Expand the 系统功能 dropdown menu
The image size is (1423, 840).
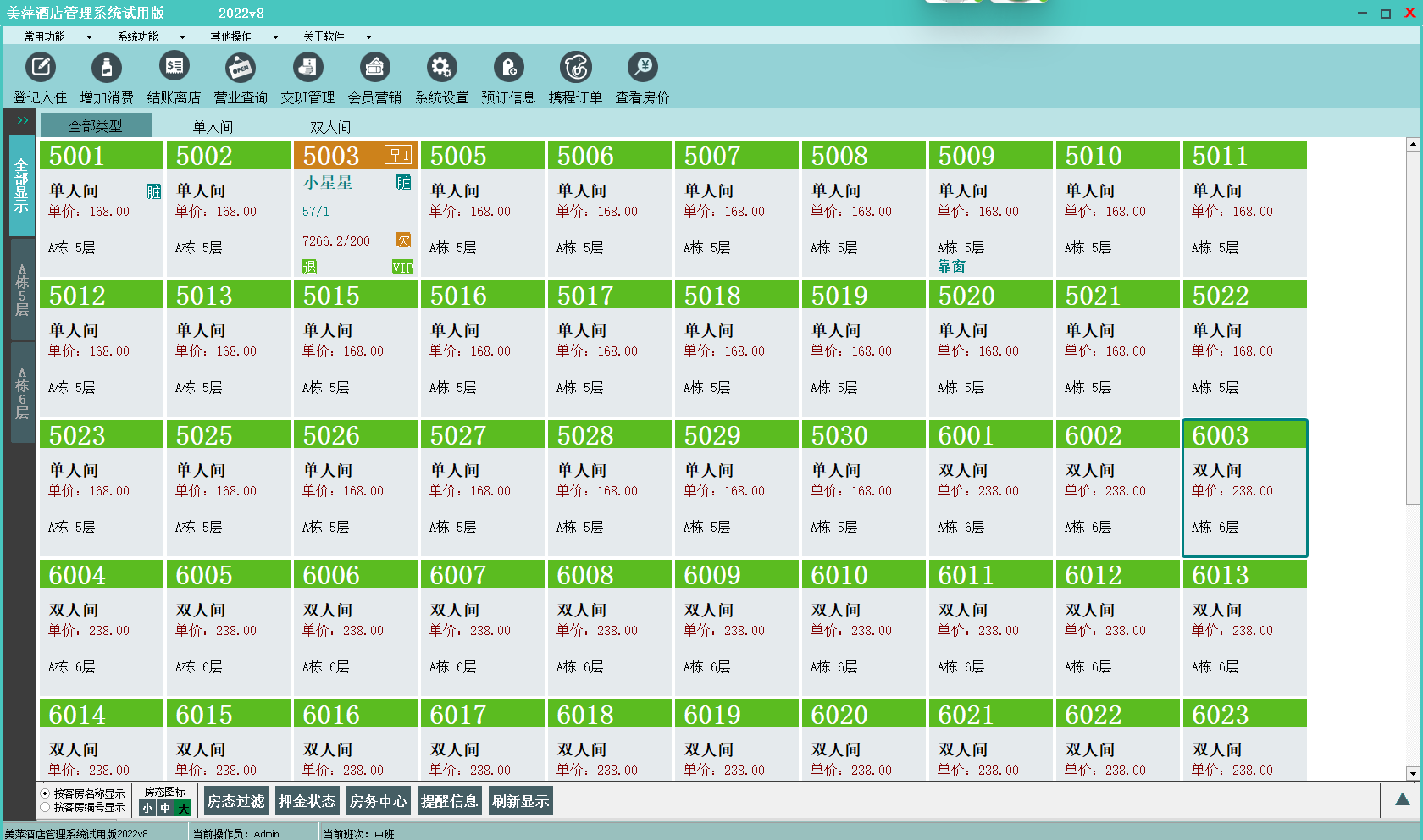pyautogui.click(x=150, y=37)
